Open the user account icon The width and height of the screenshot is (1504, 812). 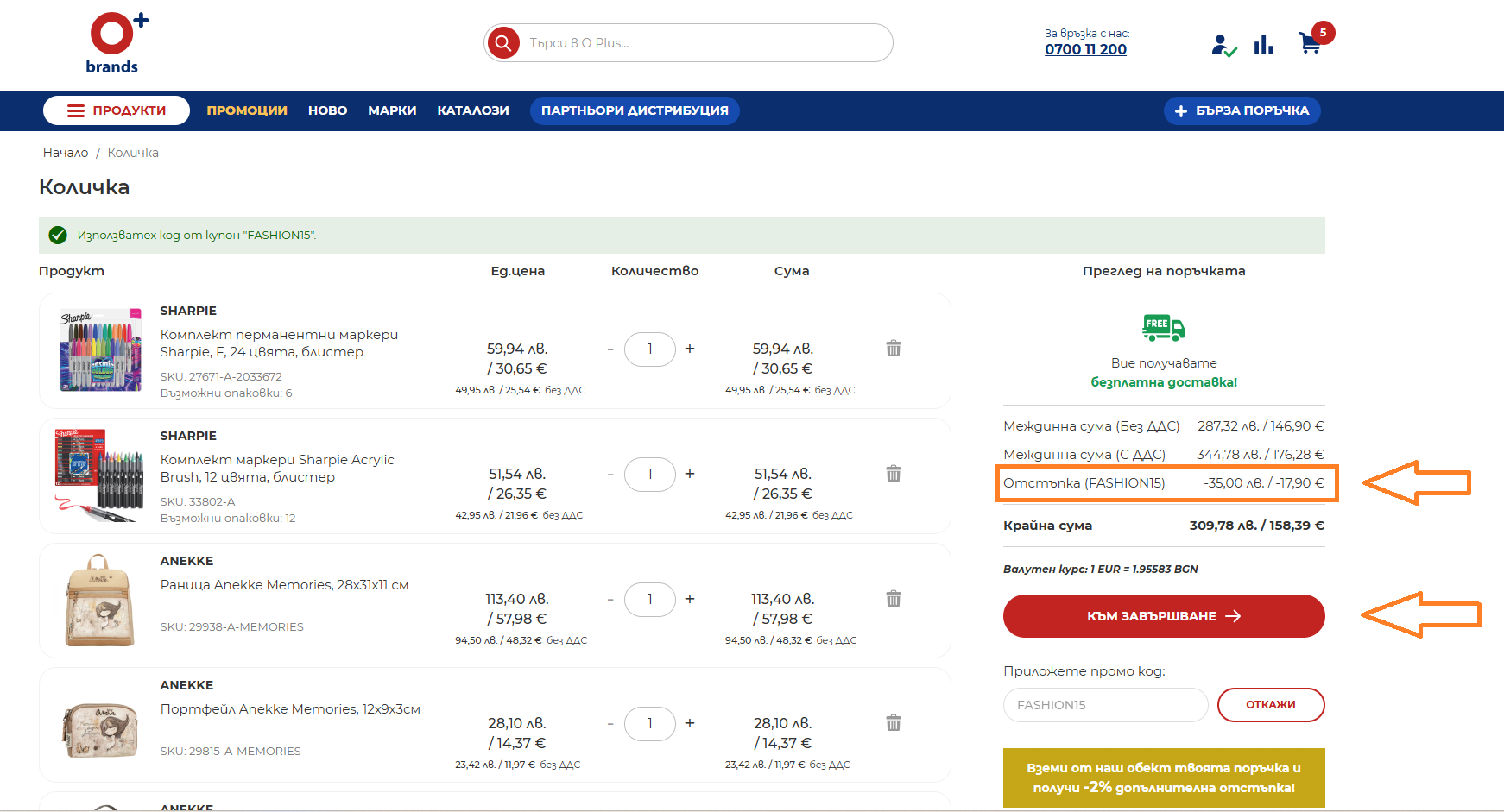coord(1222,45)
